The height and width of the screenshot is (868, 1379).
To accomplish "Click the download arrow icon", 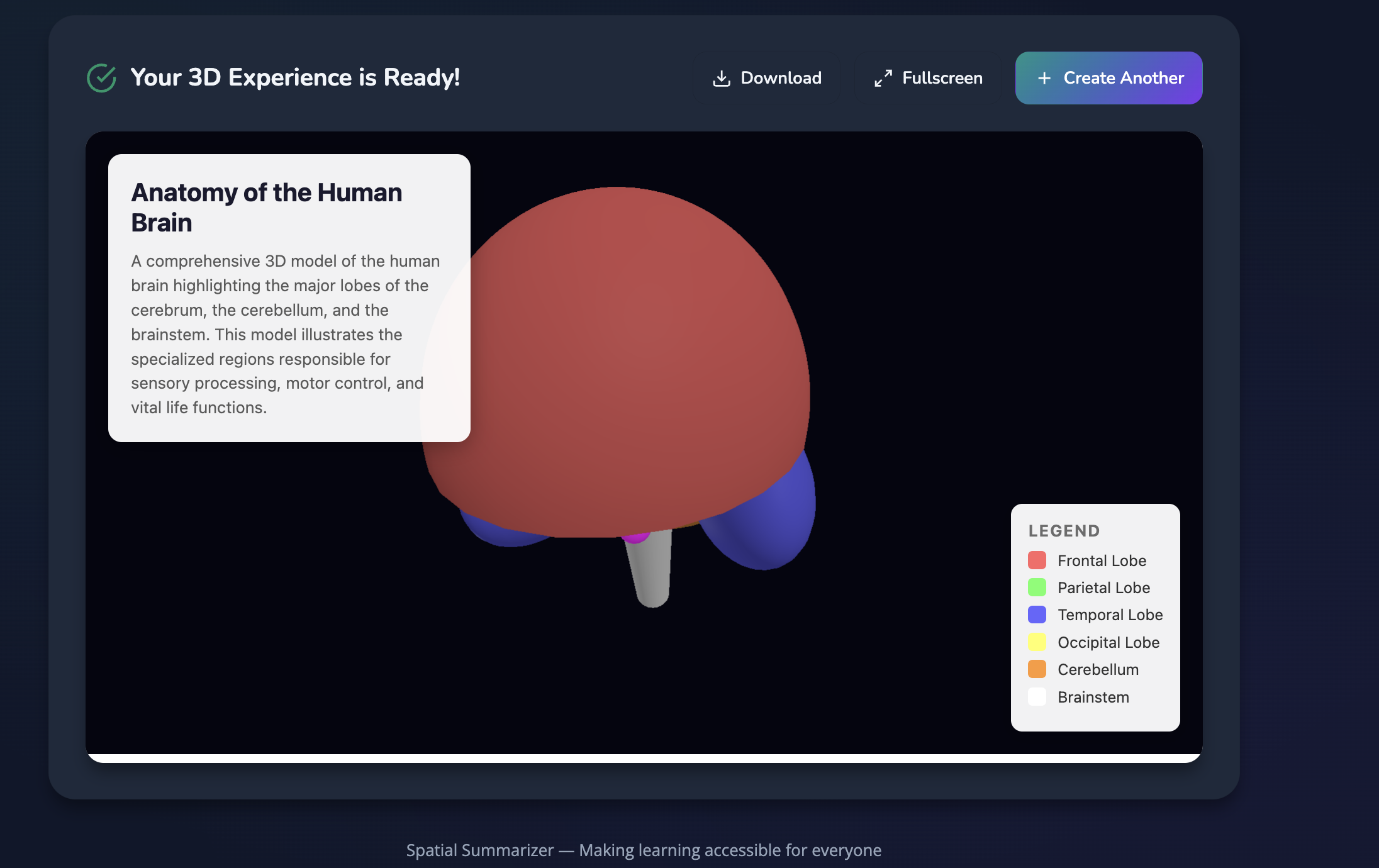I will coord(722,78).
